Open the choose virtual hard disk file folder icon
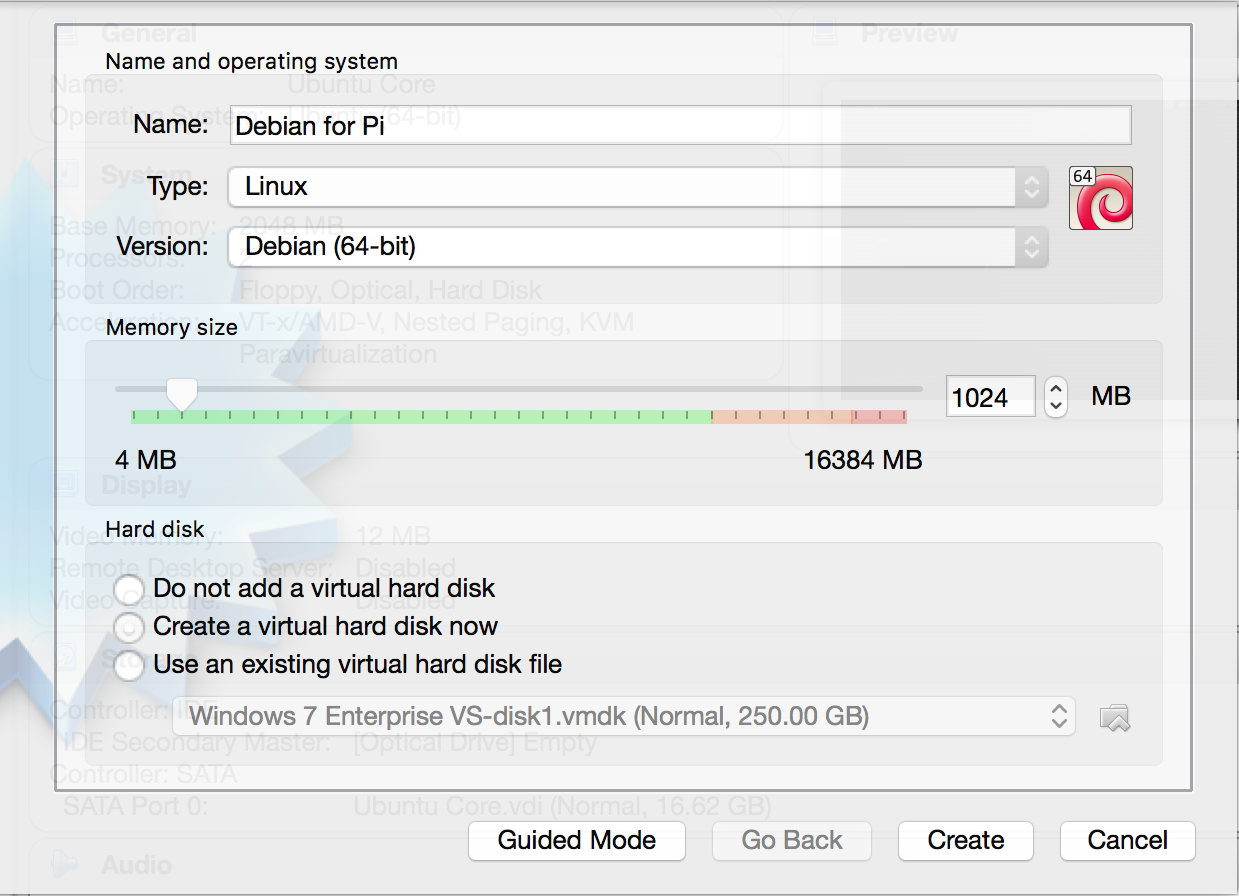 (x=1114, y=717)
